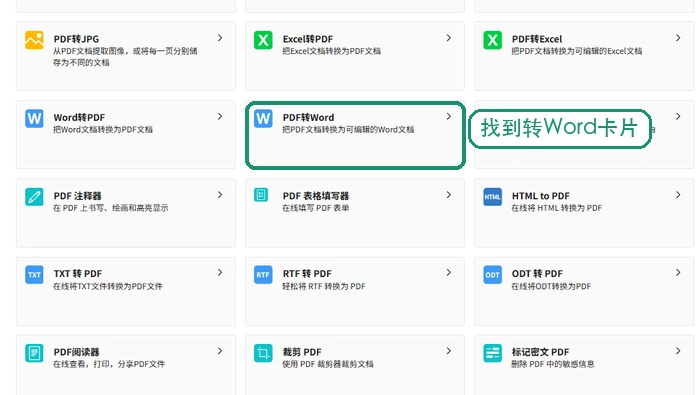The image size is (700, 395).
Task: Click the redaction icon of 标记密文 PDF
Action: coord(492,353)
